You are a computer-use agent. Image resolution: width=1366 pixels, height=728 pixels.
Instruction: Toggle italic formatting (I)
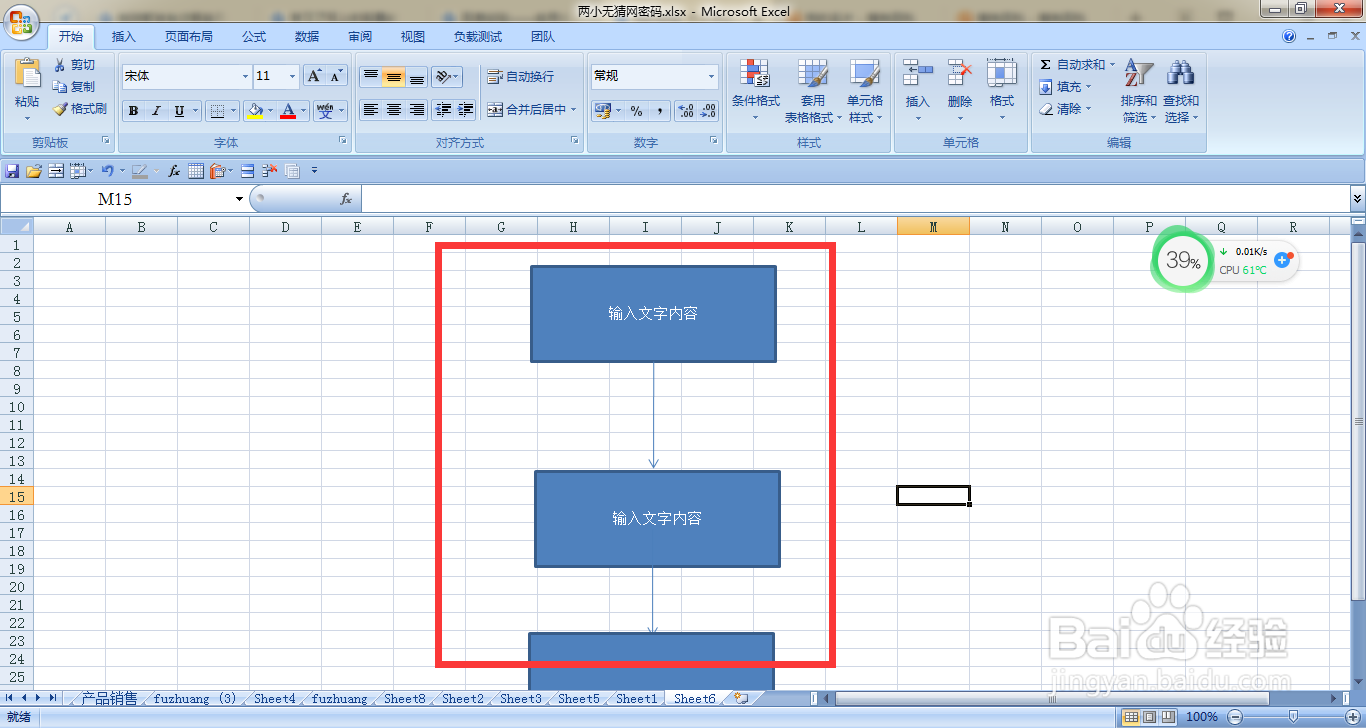[156, 111]
